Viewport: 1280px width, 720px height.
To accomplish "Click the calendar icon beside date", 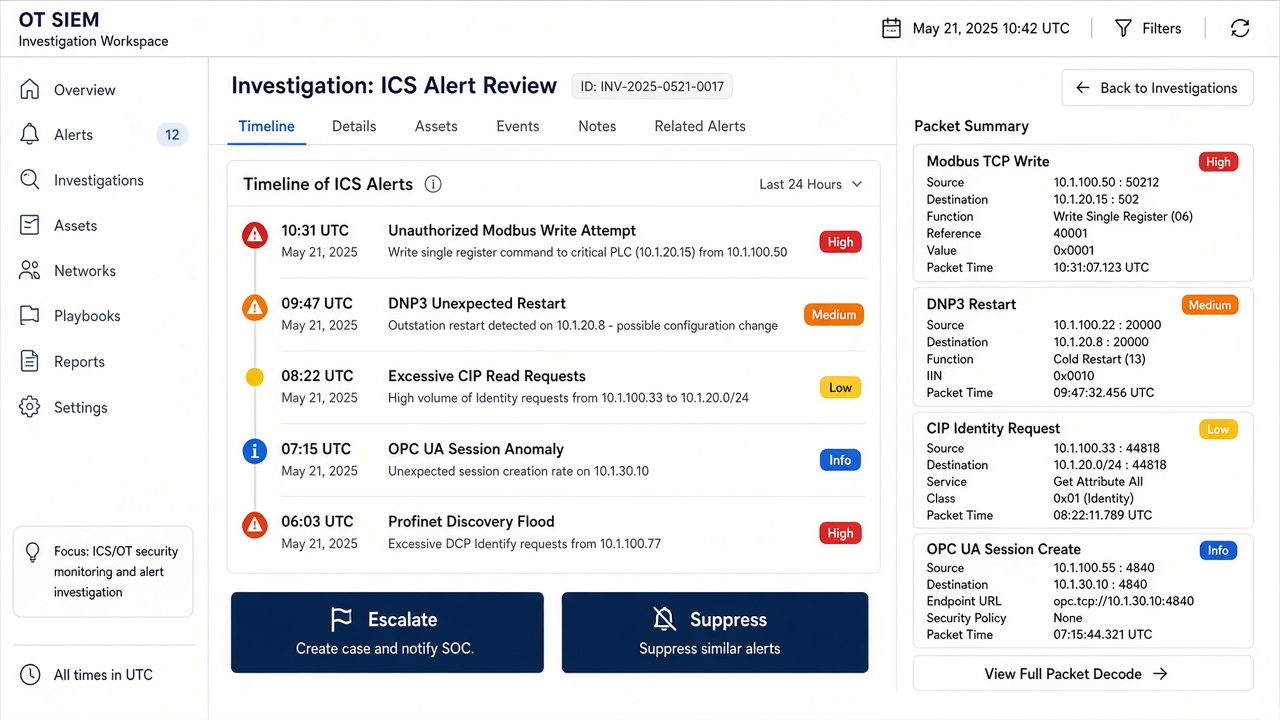I will (891, 28).
